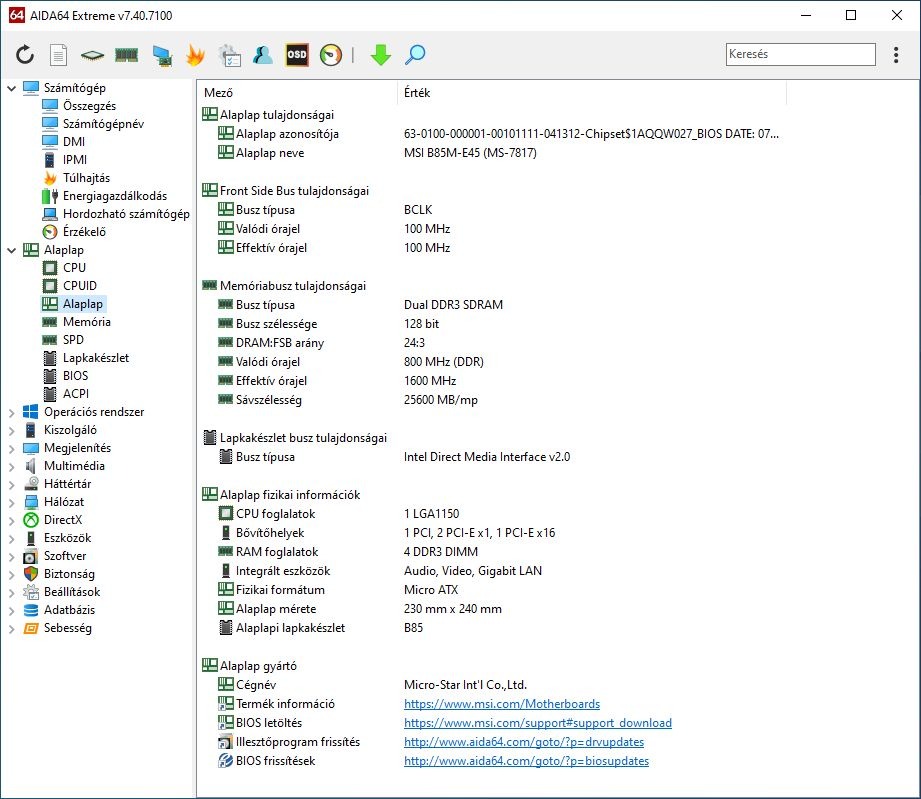Start the stability test flame icon
Viewport: 921px width, 799px height.
(x=195, y=55)
